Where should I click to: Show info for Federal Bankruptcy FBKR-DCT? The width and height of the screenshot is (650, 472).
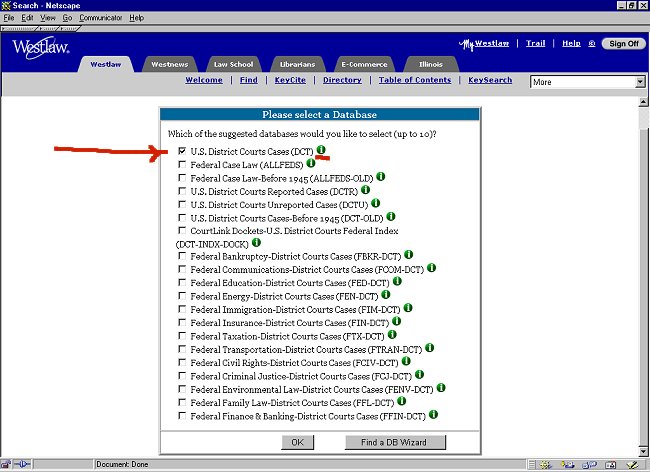[408, 254]
